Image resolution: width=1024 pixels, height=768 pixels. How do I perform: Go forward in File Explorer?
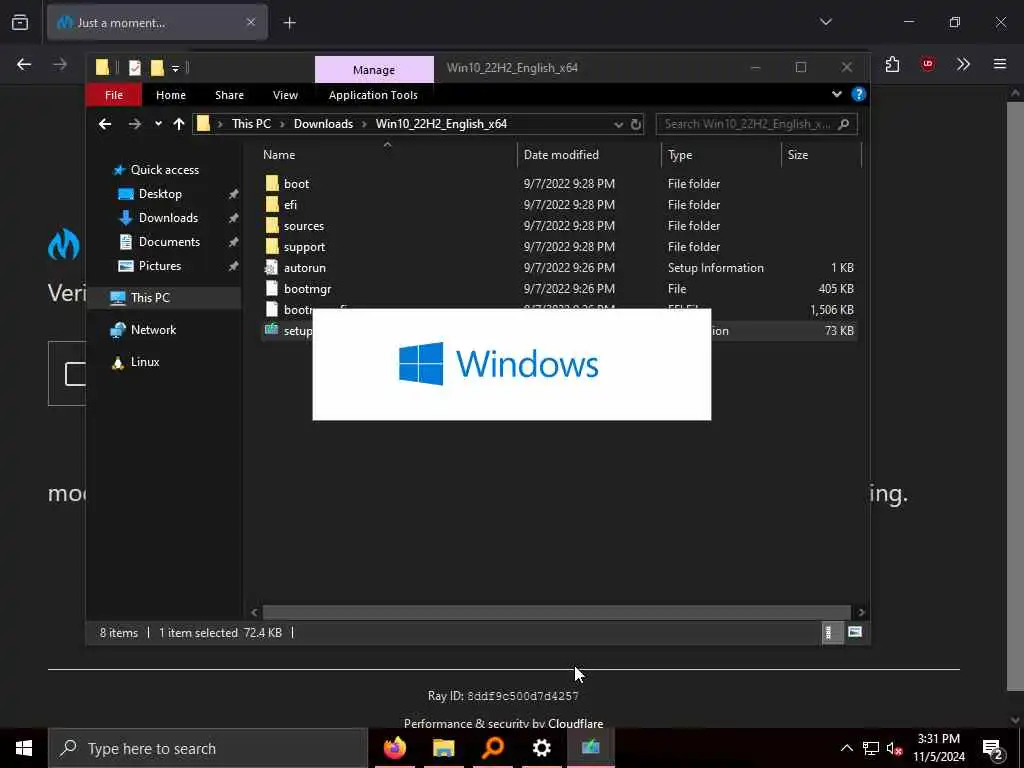click(x=135, y=124)
